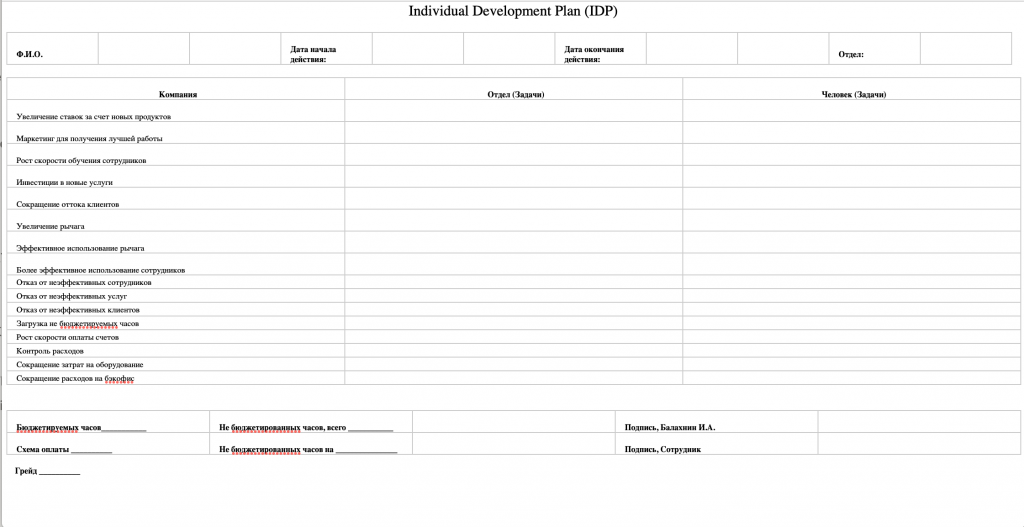Select 'Эффективное использование рычага' row
The height and width of the screenshot is (527, 1024).
point(514,243)
